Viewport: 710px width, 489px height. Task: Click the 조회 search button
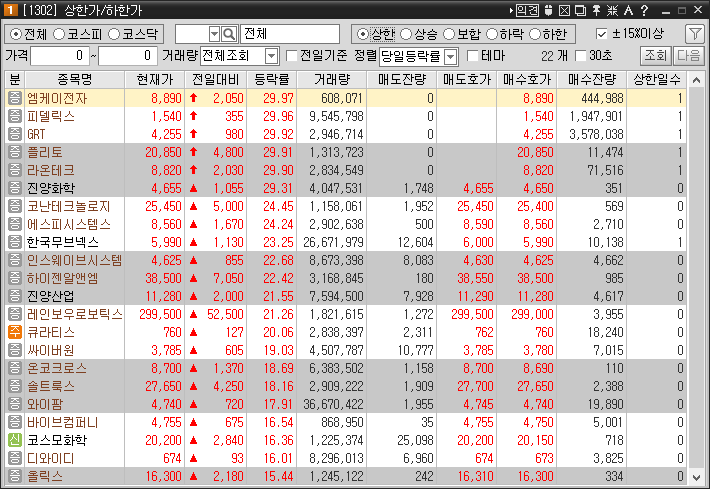click(x=656, y=56)
